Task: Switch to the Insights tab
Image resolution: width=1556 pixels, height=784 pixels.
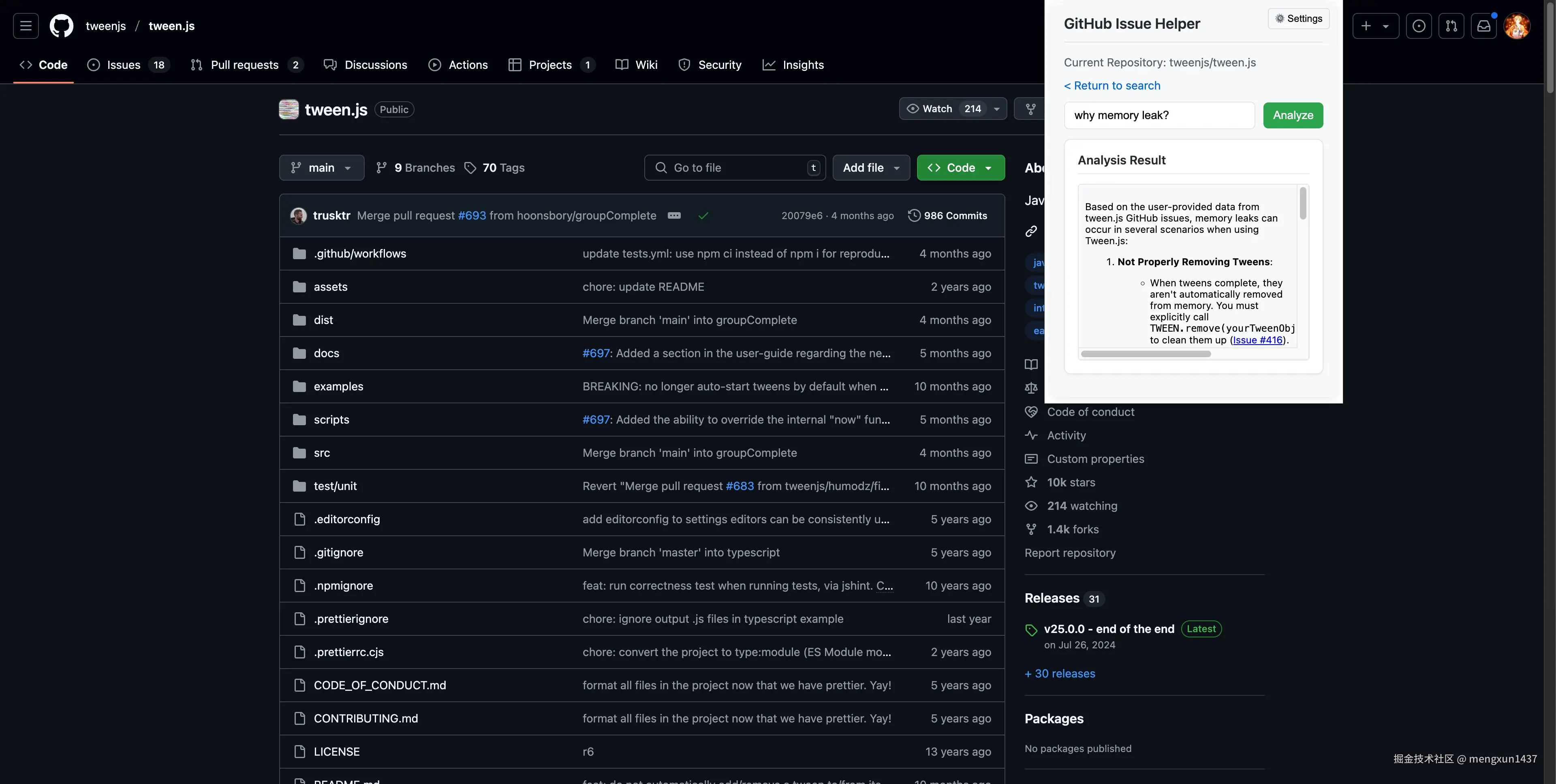Action: pyautogui.click(x=793, y=64)
